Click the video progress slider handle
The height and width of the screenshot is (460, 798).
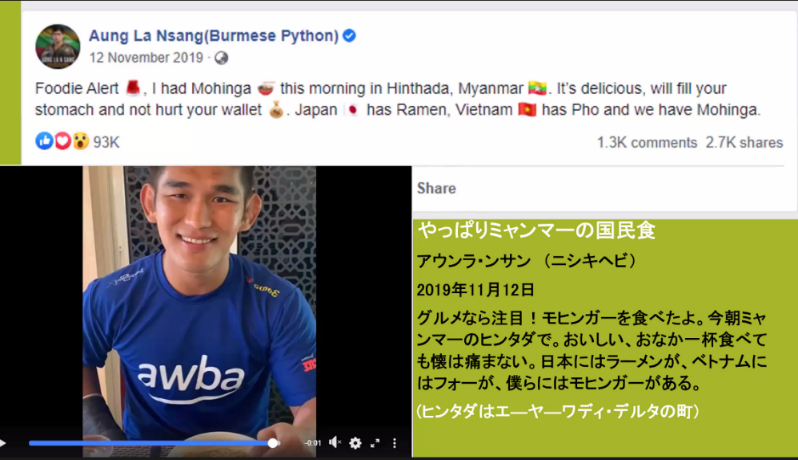273,443
